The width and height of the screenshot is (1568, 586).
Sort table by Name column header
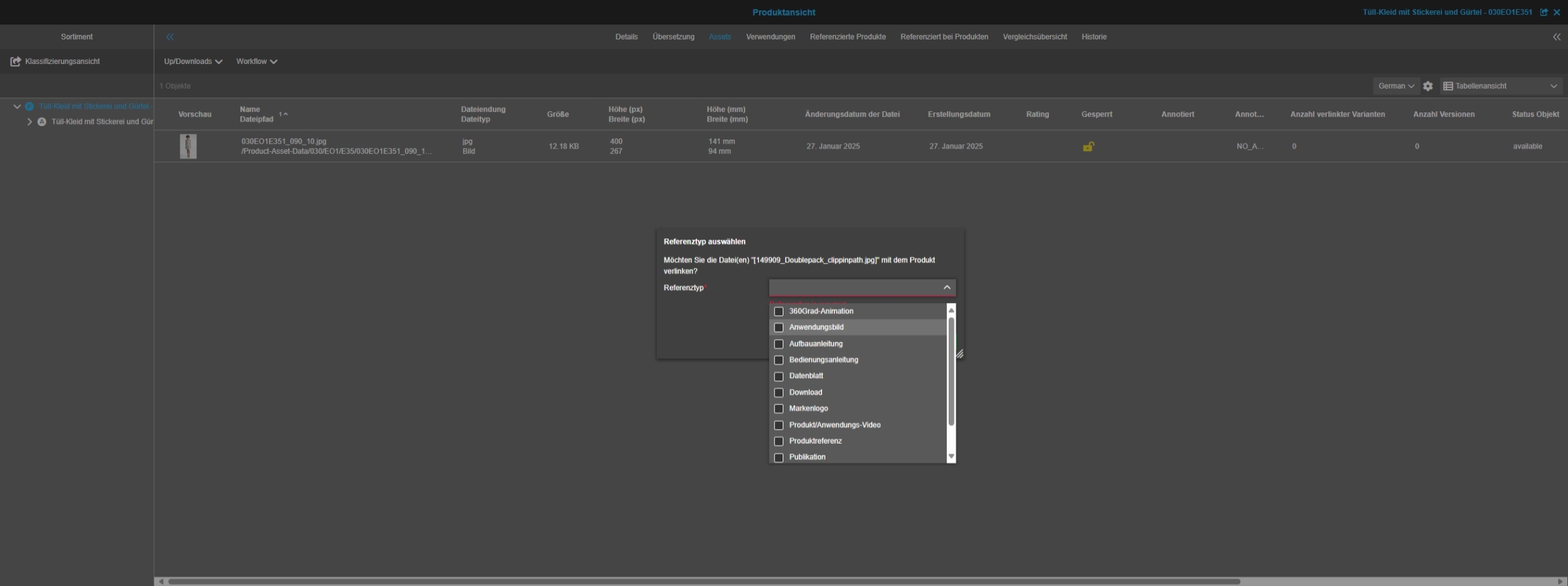(x=250, y=109)
